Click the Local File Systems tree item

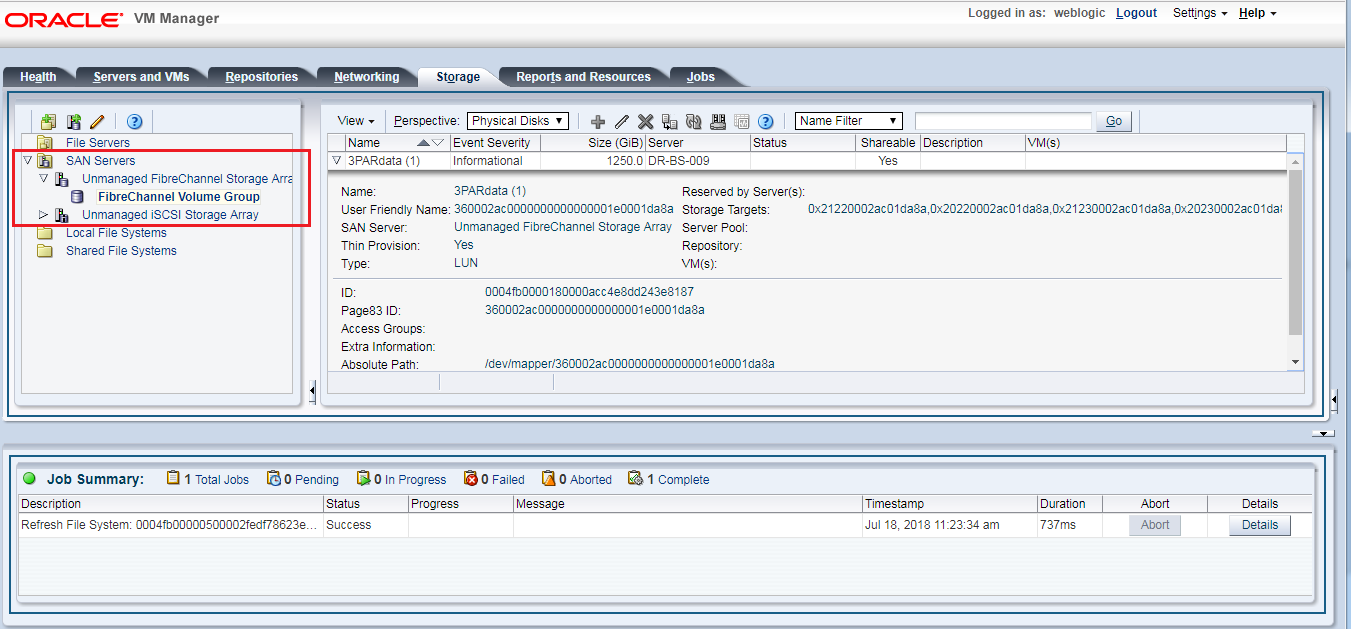116,233
